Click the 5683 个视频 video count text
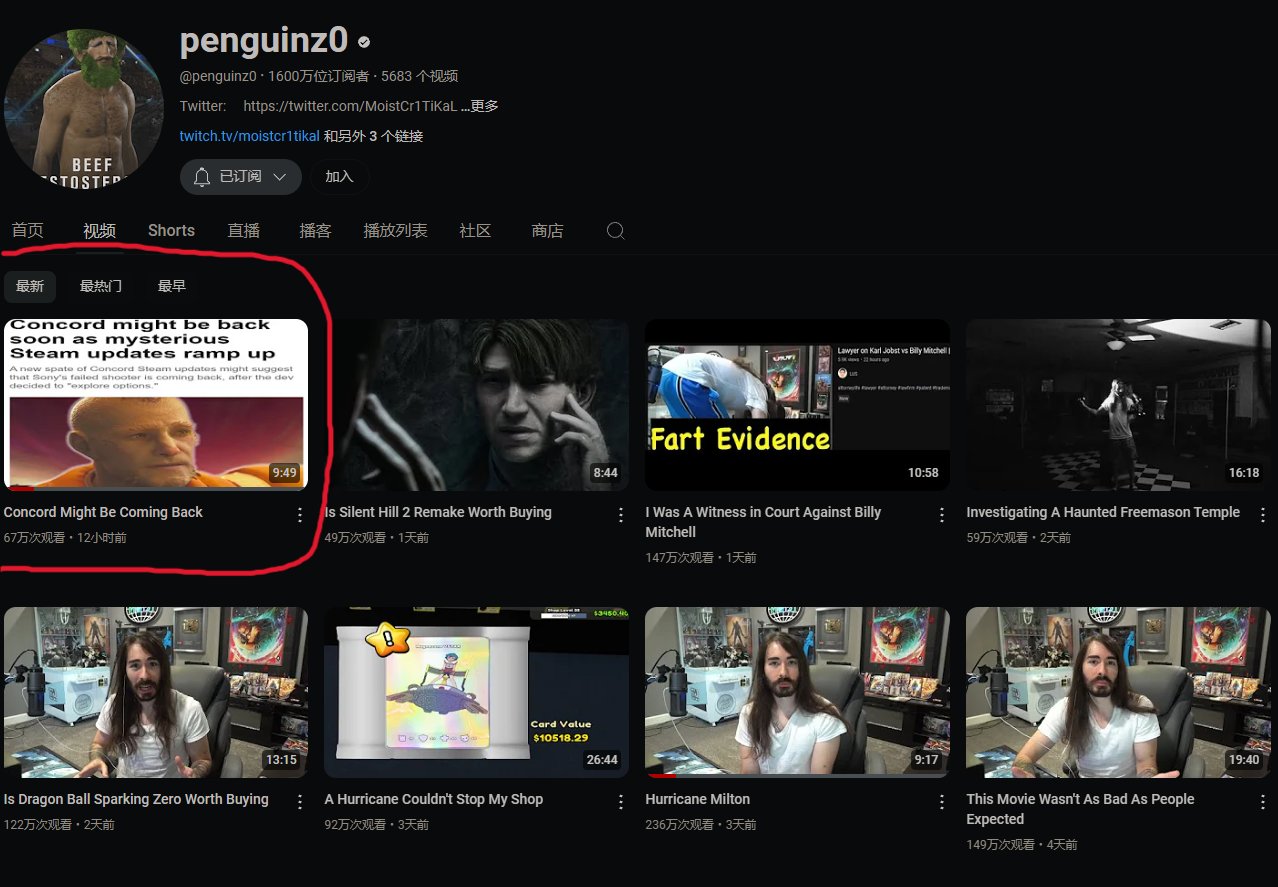Screen dimensions: 1278x887 pyautogui.click(x=420, y=76)
